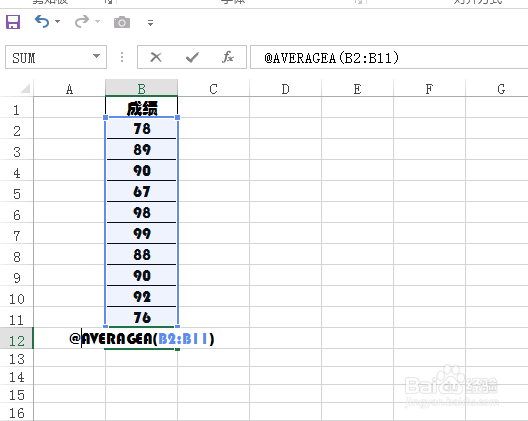Screen dimensions: 528x421
Task: Select column F header
Action: coord(429,89)
